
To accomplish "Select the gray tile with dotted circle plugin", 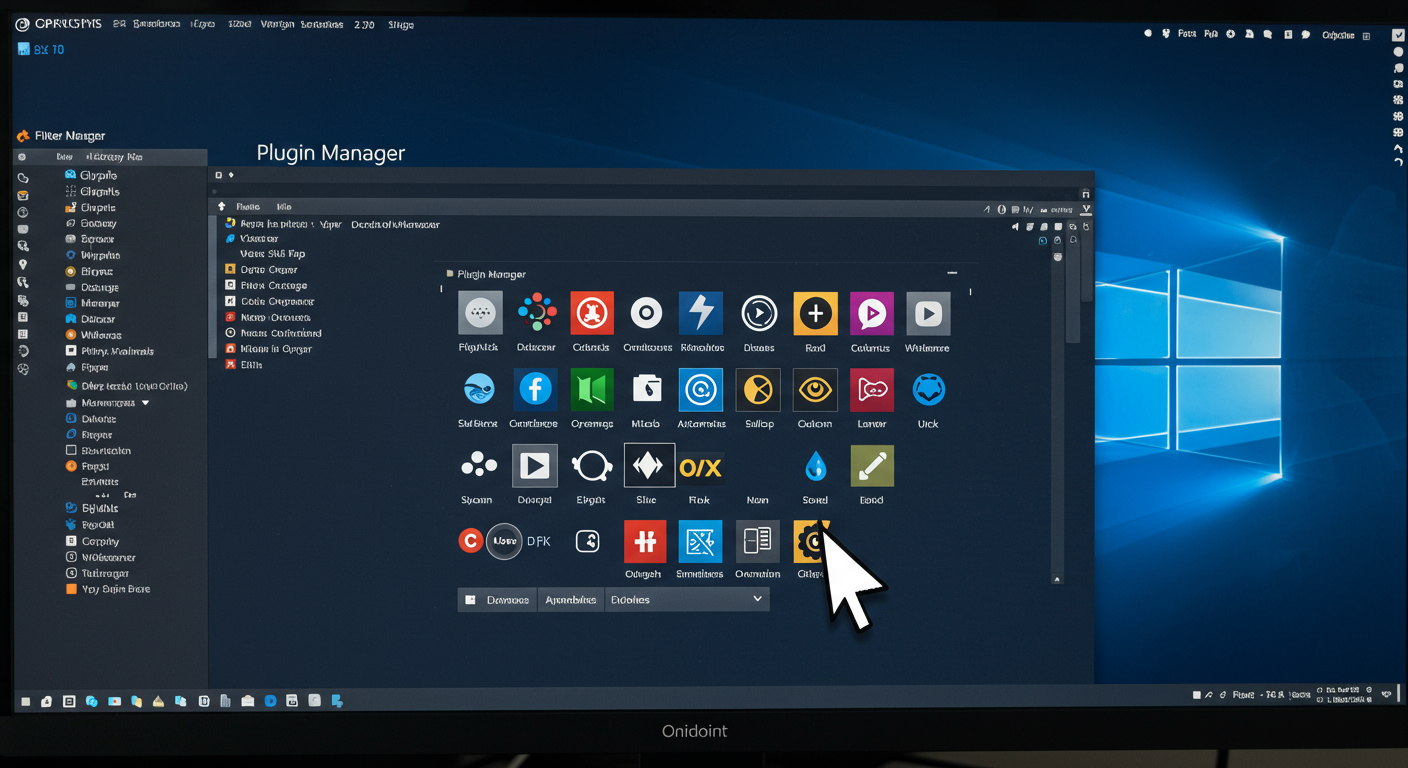I will point(480,313).
